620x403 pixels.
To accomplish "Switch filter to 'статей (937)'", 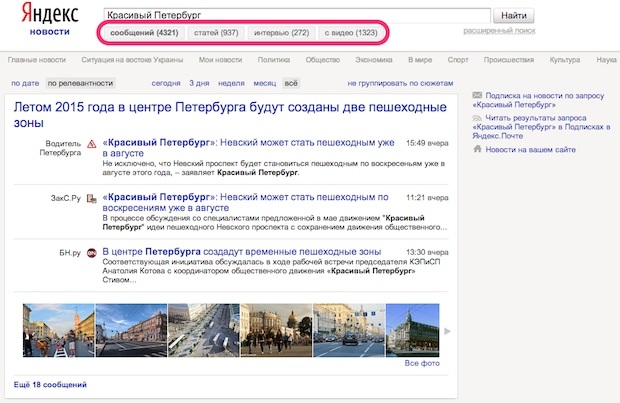I will (214, 34).
